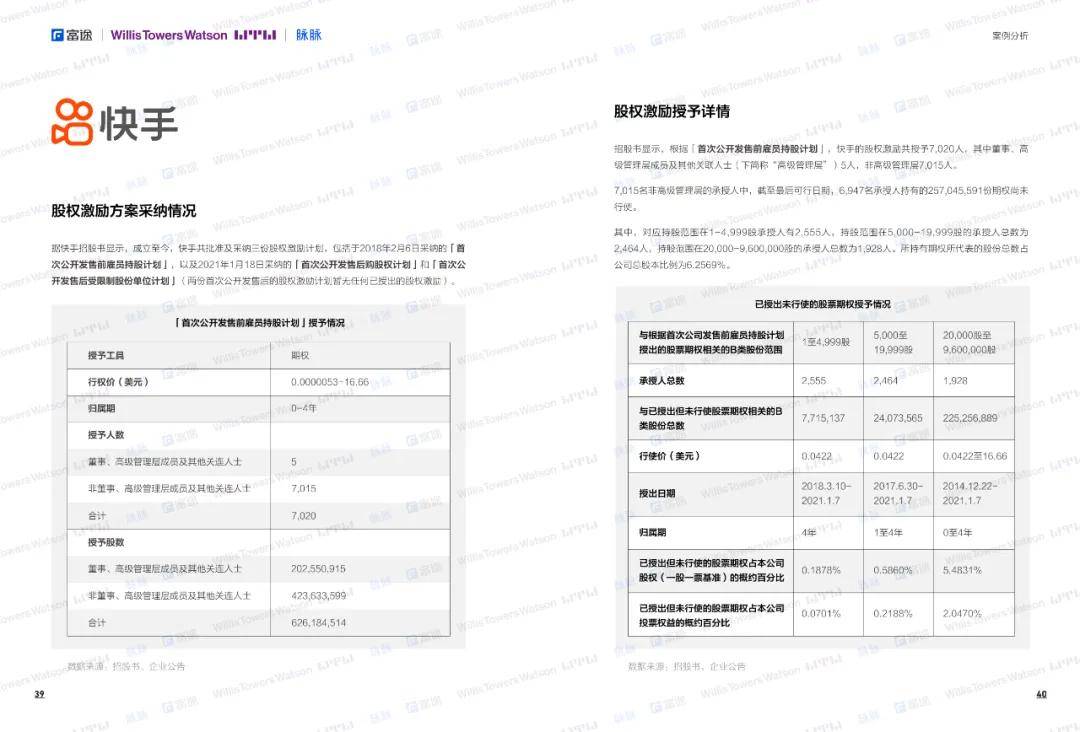Select the total grantee count 7,020
The height and width of the screenshot is (732, 1080).
pyautogui.click(x=304, y=515)
